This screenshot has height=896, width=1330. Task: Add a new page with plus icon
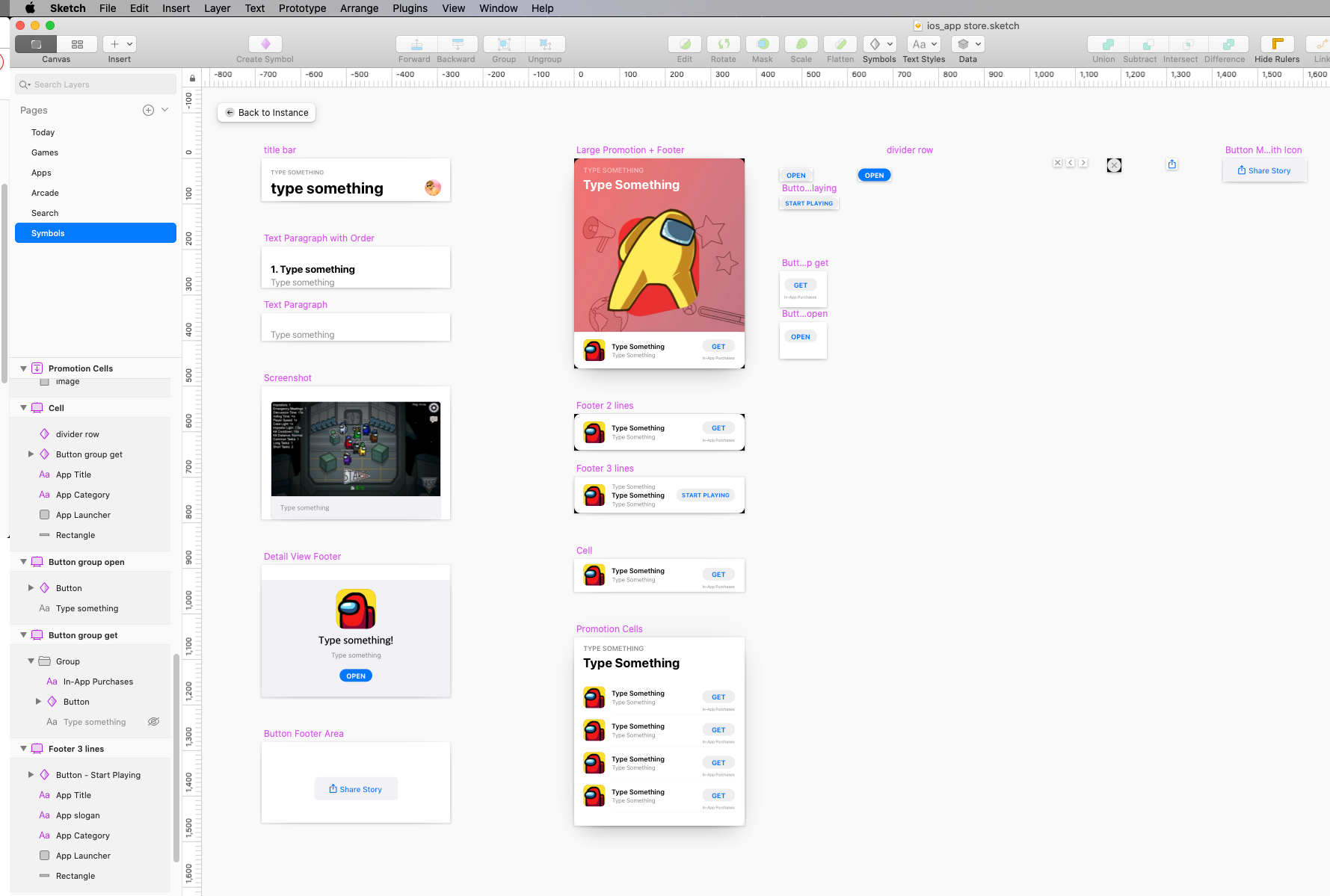[148, 110]
